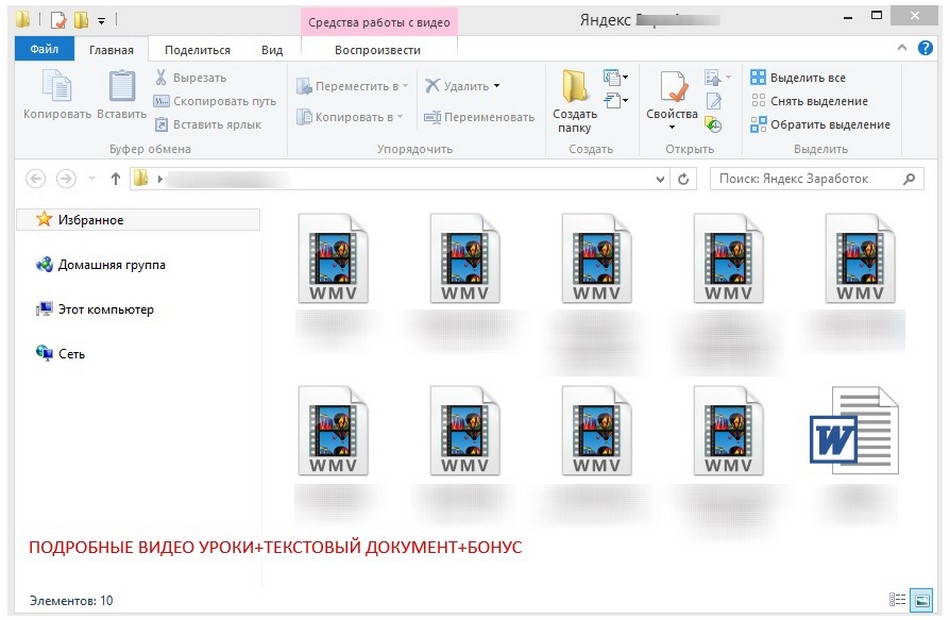
Task: Select Избранное in navigation pane
Action: (x=138, y=219)
